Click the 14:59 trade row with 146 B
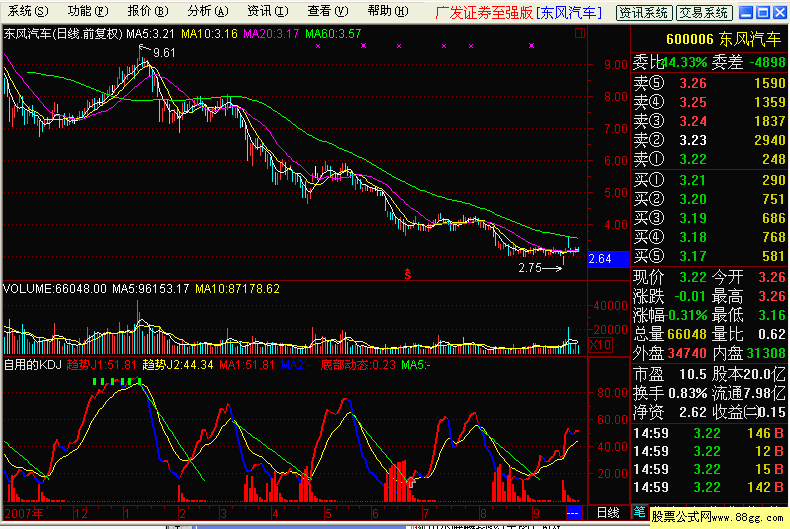 point(709,433)
